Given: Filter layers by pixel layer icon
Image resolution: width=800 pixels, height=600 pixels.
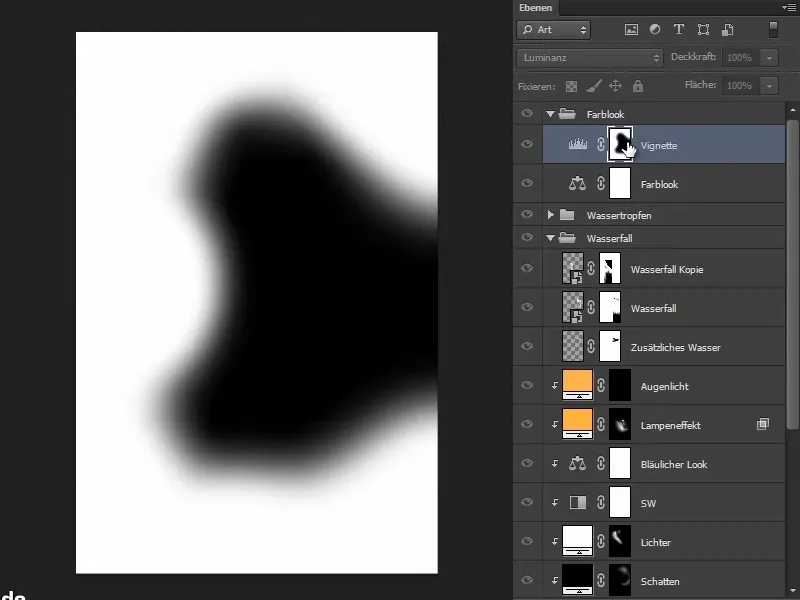Looking at the screenshot, I should tap(631, 30).
